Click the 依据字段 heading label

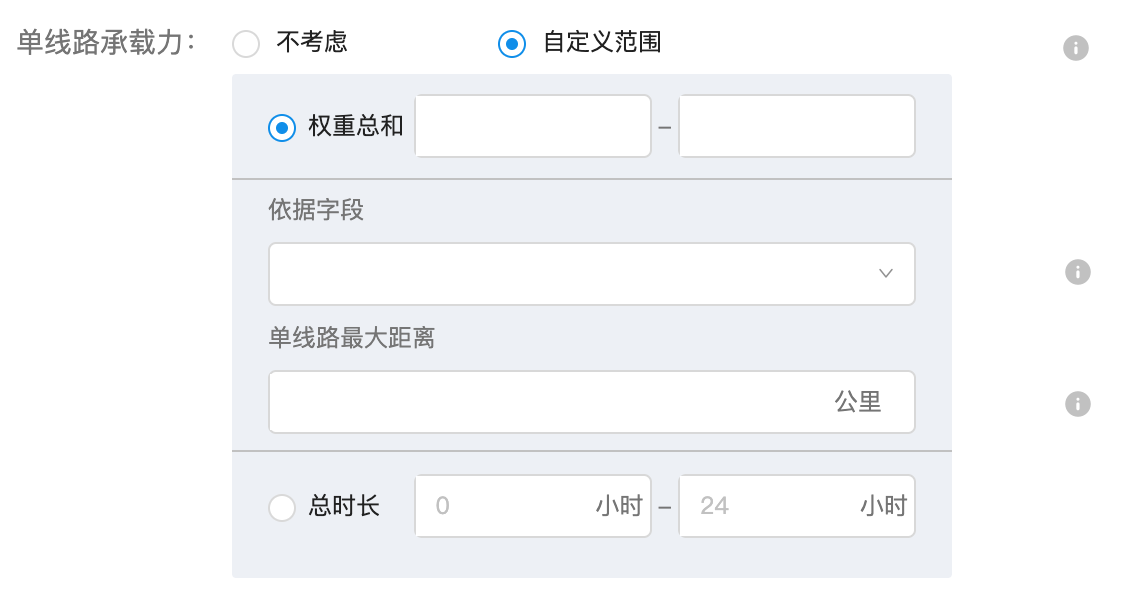pos(316,210)
